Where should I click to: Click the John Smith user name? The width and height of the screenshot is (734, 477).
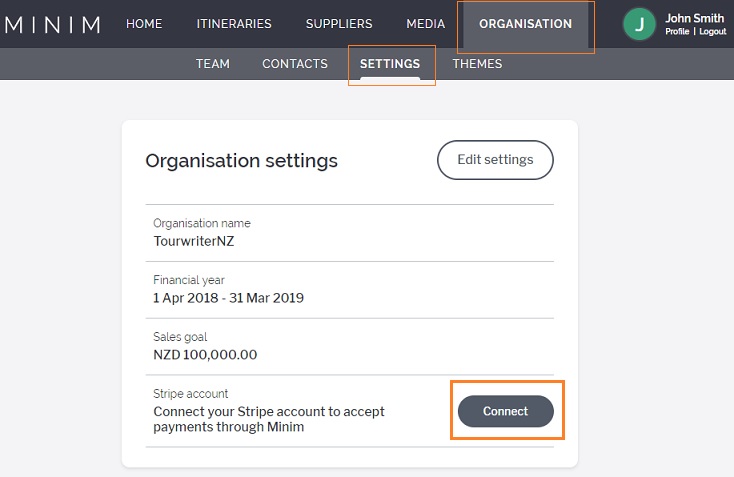click(x=695, y=18)
